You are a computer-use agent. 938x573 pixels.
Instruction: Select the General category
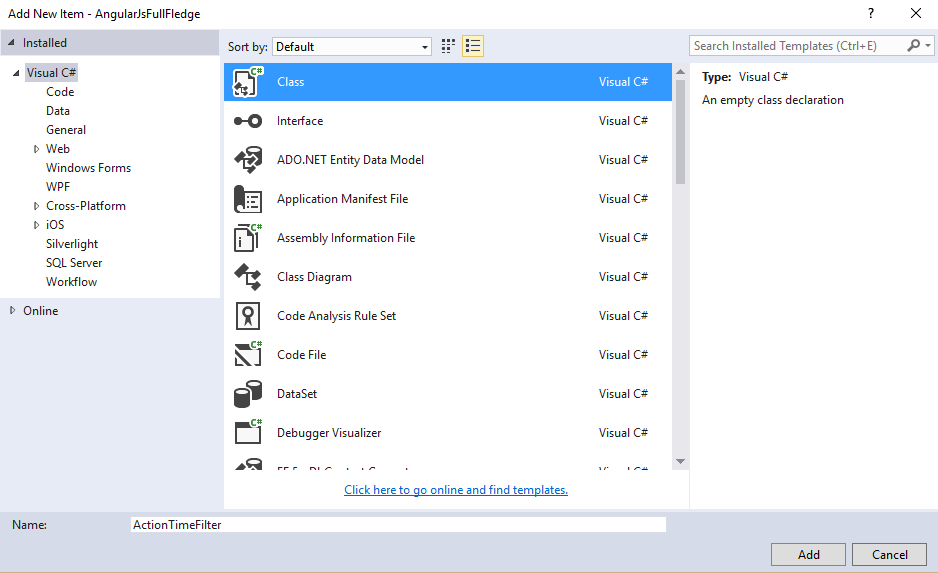[66, 130]
